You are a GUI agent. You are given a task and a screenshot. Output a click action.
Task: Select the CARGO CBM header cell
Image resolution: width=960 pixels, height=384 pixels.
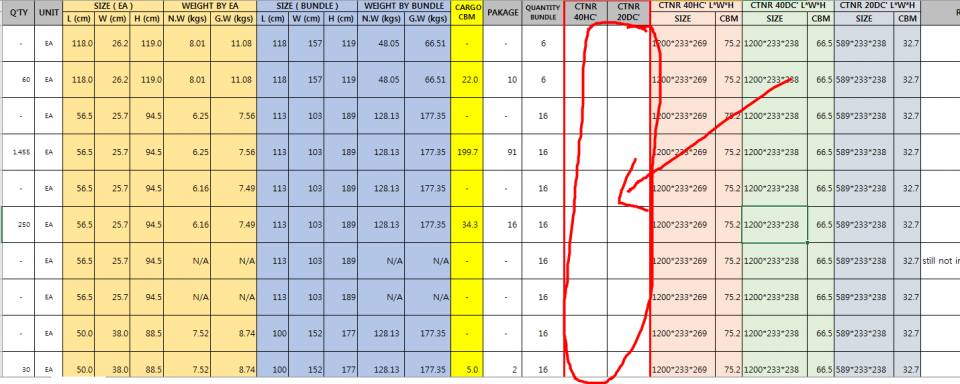coord(467,12)
